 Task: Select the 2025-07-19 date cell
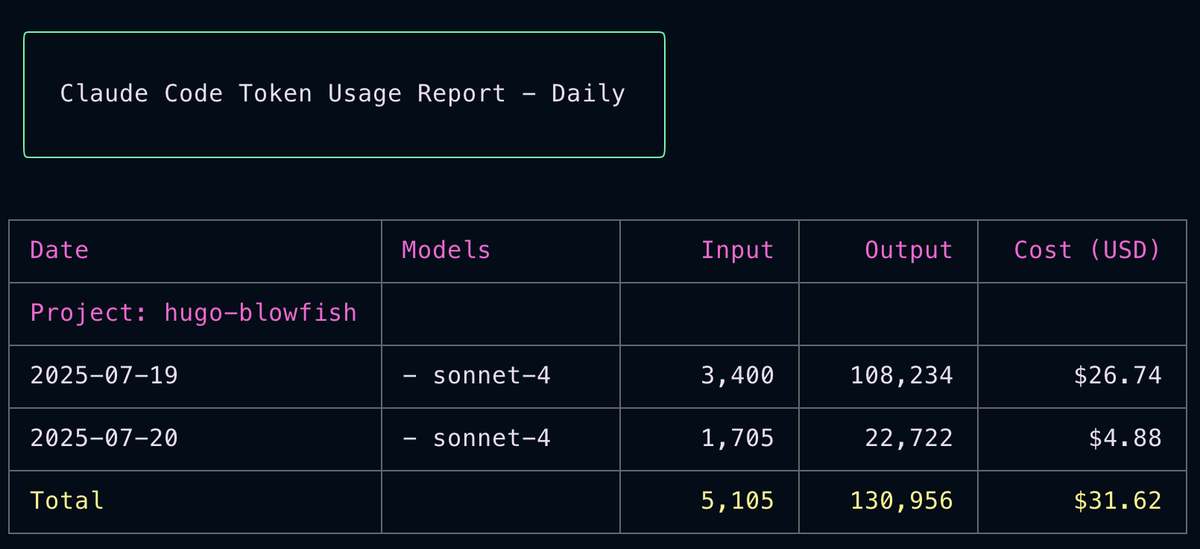click(104, 376)
